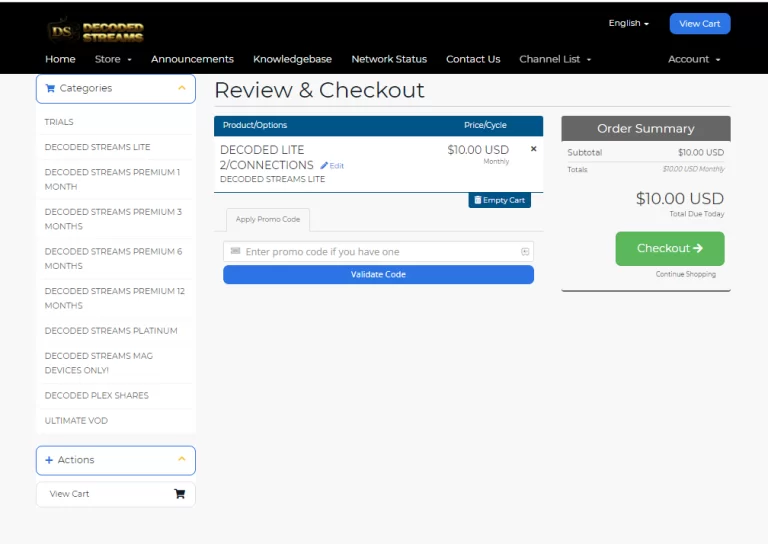This screenshot has width=768, height=544.
Task: Select DECODED PLEX SHARES category
Action: tap(96, 395)
